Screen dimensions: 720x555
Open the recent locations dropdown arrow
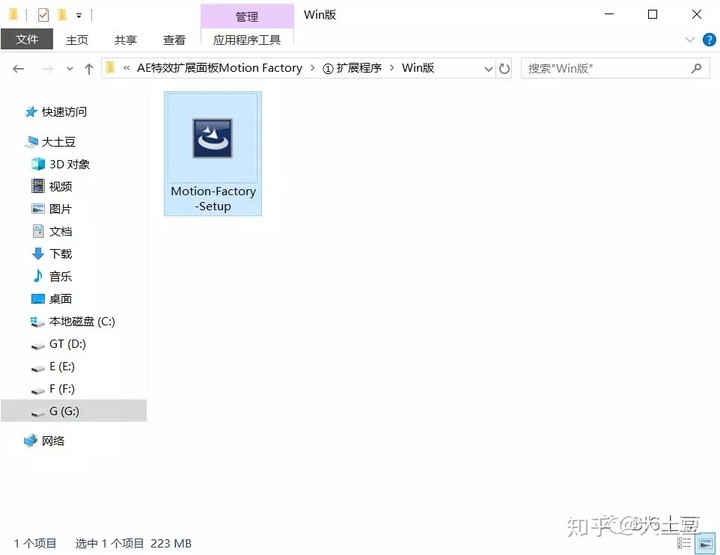70,69
